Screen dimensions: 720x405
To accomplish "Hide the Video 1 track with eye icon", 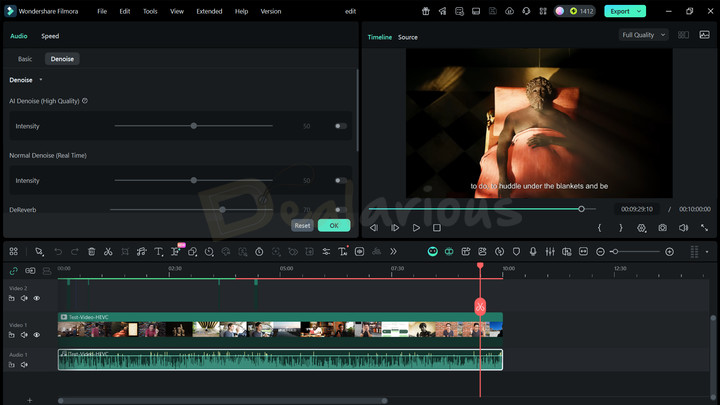I will click(37, 335).
